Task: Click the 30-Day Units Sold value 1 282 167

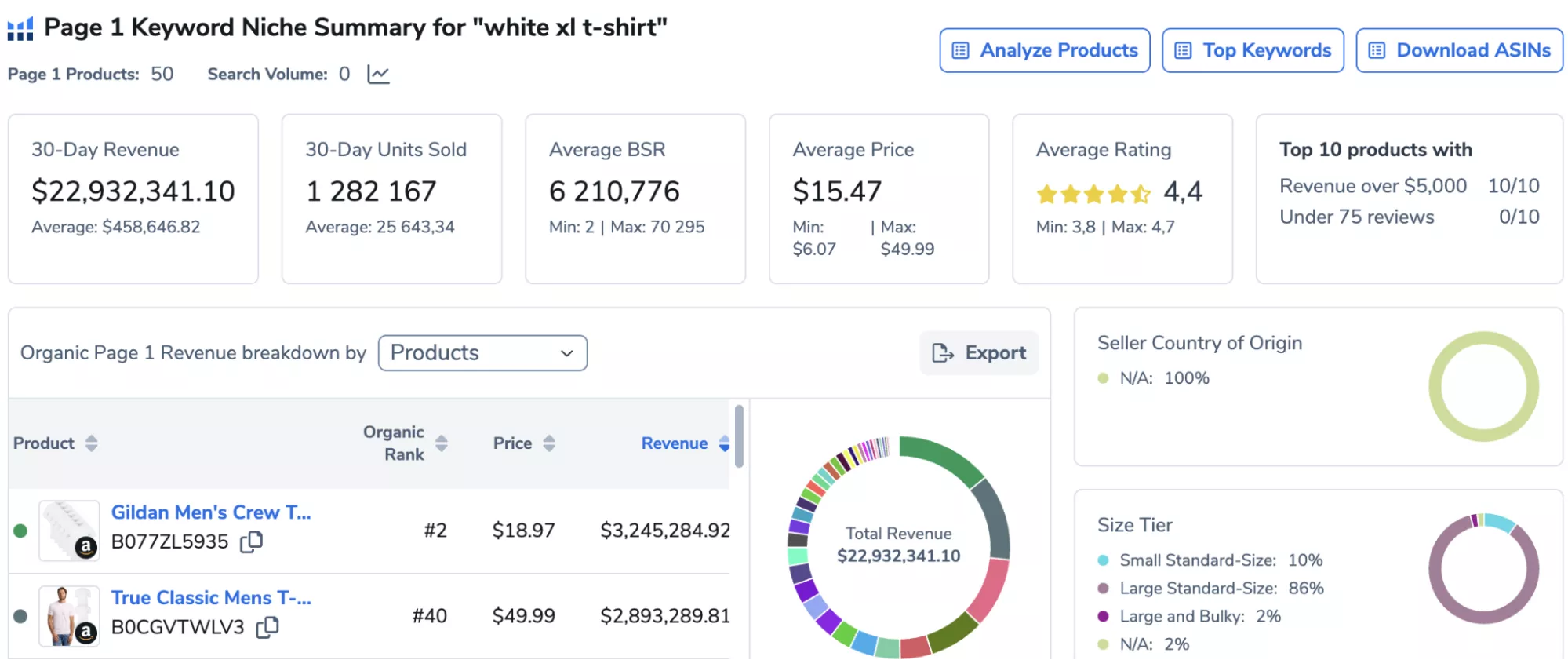Action: pyautogui.click(x=371, y=191)
